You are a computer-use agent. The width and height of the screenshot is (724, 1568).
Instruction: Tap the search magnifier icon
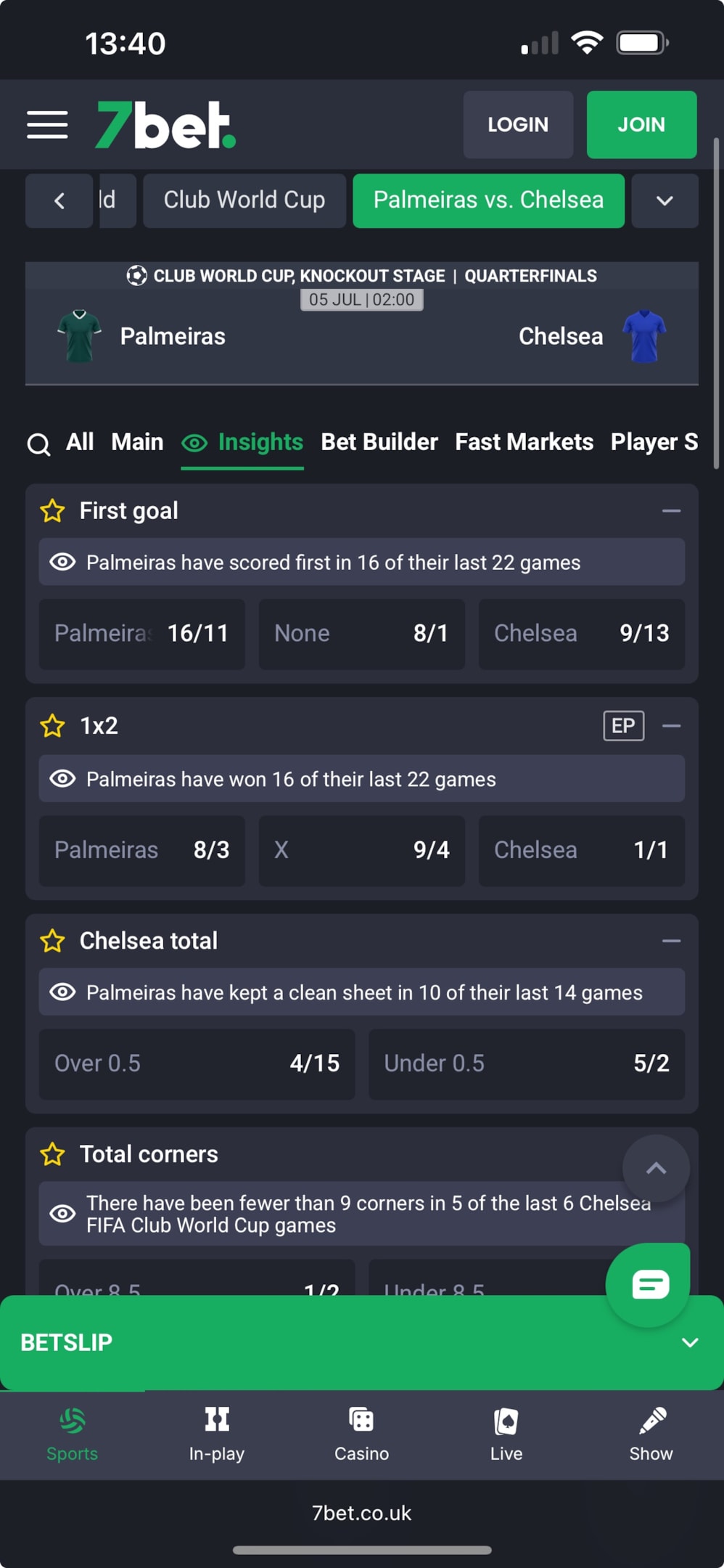[x=38, y=444]
